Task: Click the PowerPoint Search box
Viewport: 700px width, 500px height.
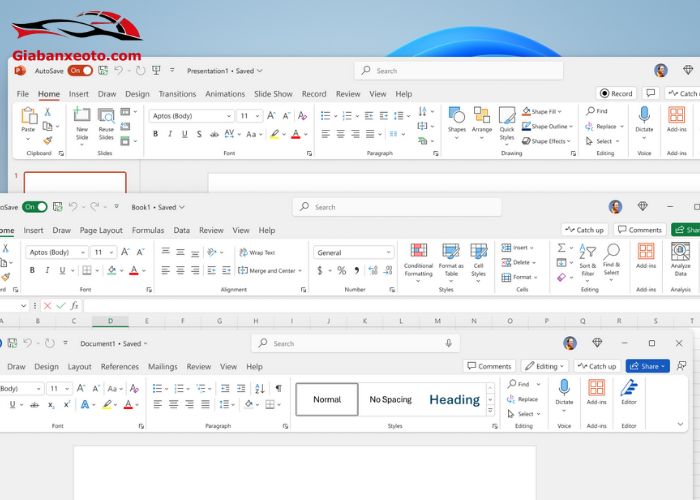Action: click(x=458, y=71)
